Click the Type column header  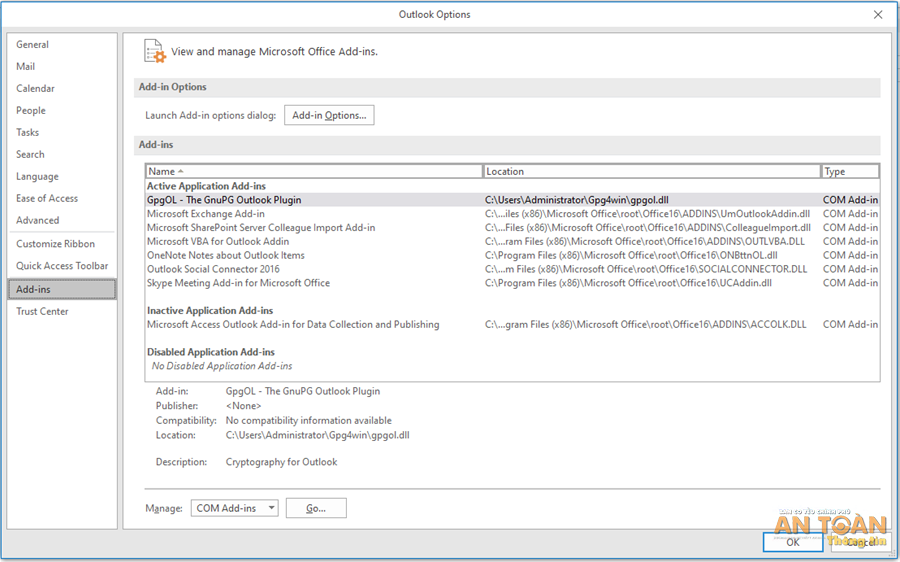849,172
